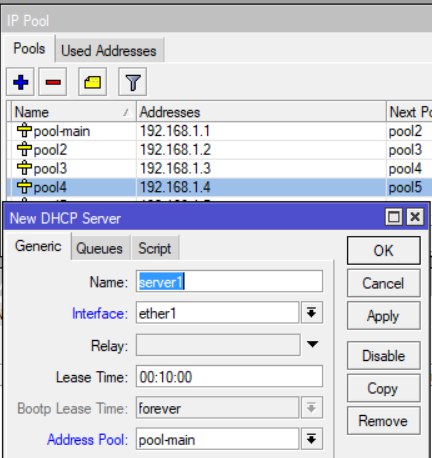Remove the selected pool with the minus icon
Viewport: 432px width, 458px height.
point(53,82)
